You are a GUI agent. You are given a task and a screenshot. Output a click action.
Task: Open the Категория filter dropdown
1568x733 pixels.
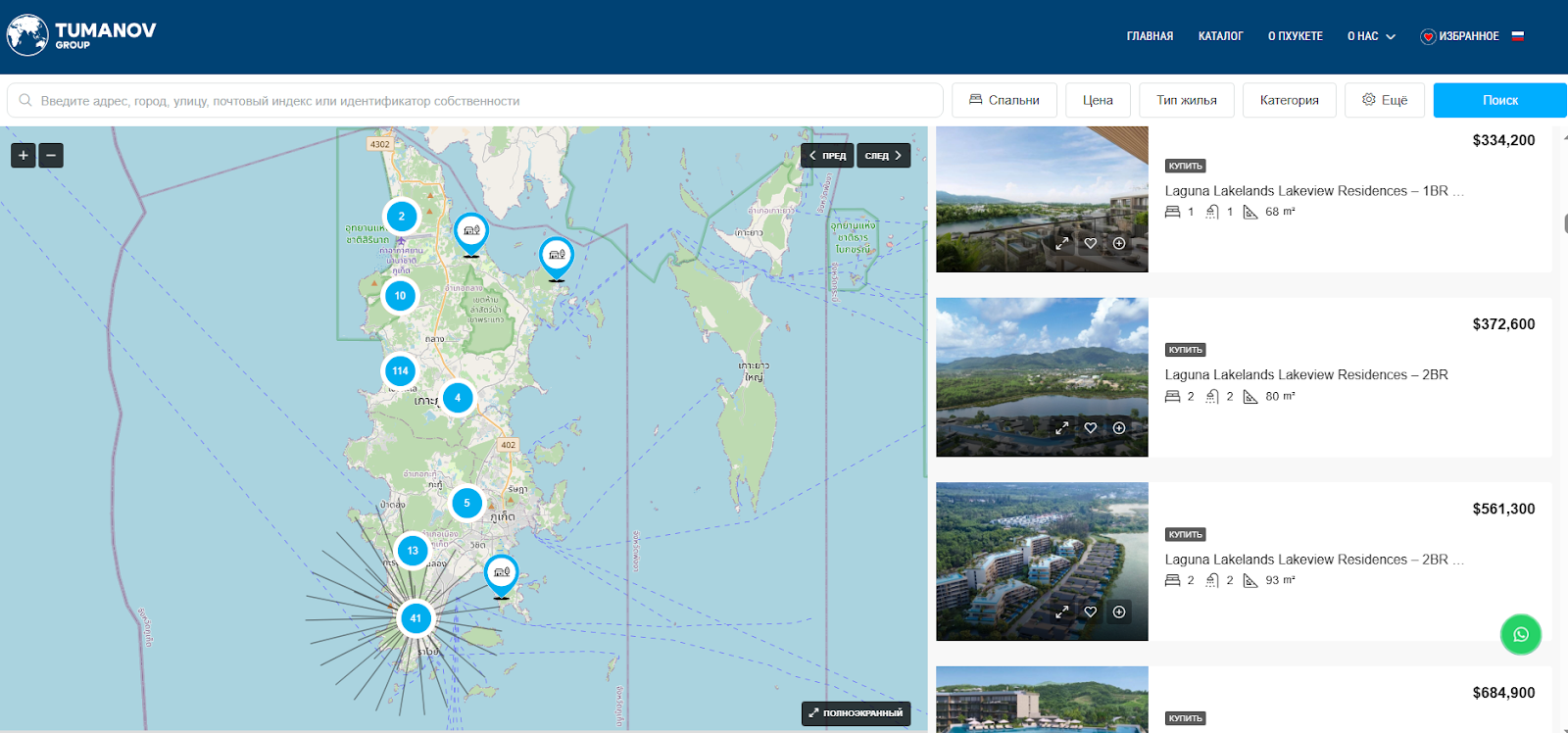1290,100
